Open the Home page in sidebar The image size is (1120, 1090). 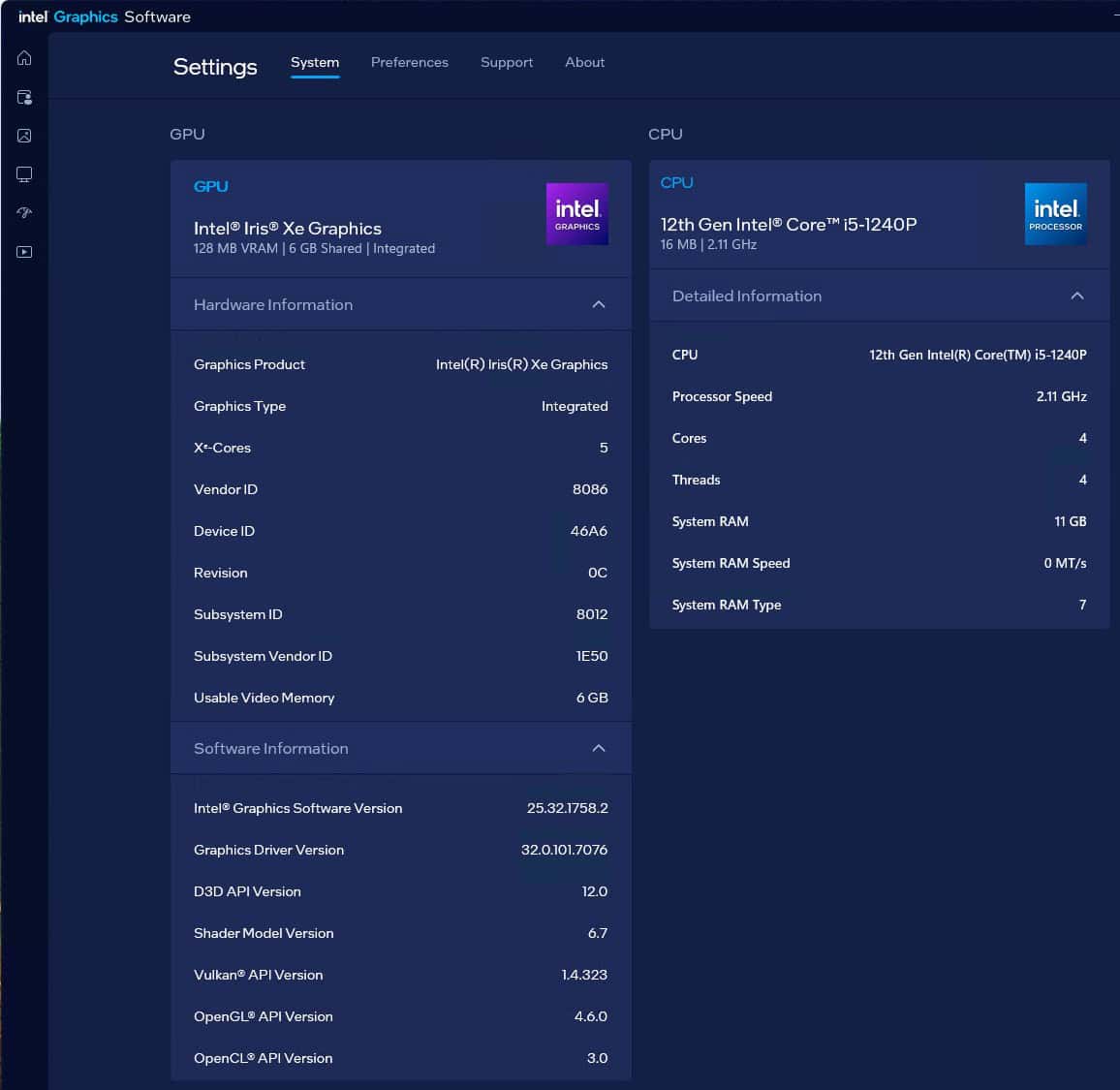pos(24,58)
